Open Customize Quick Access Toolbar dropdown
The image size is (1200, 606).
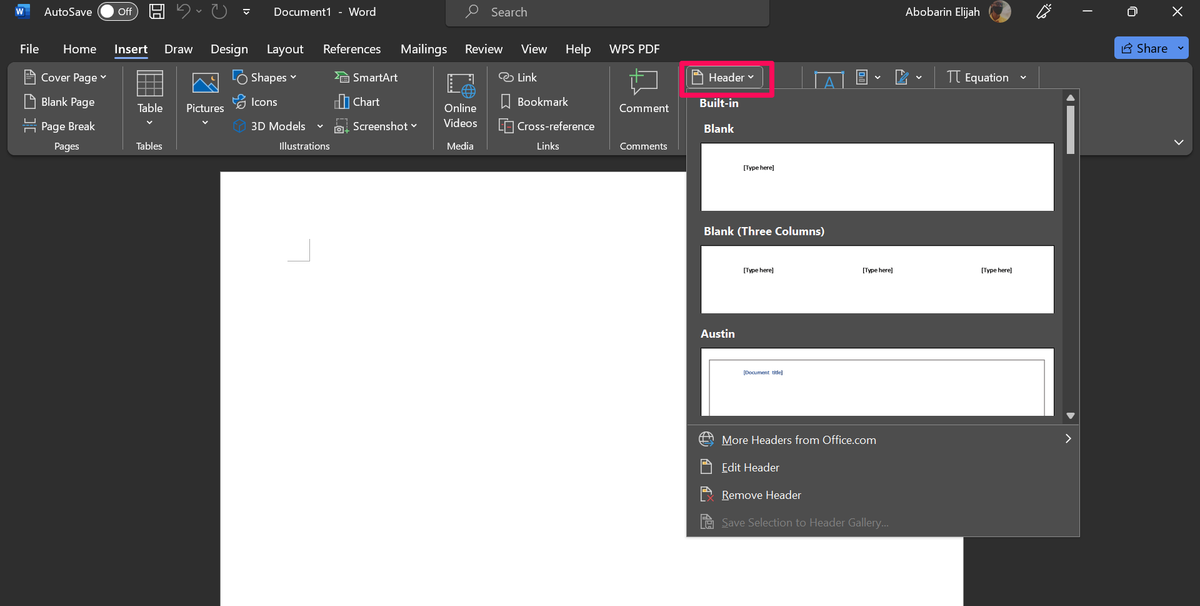click(x=246, y=13)
